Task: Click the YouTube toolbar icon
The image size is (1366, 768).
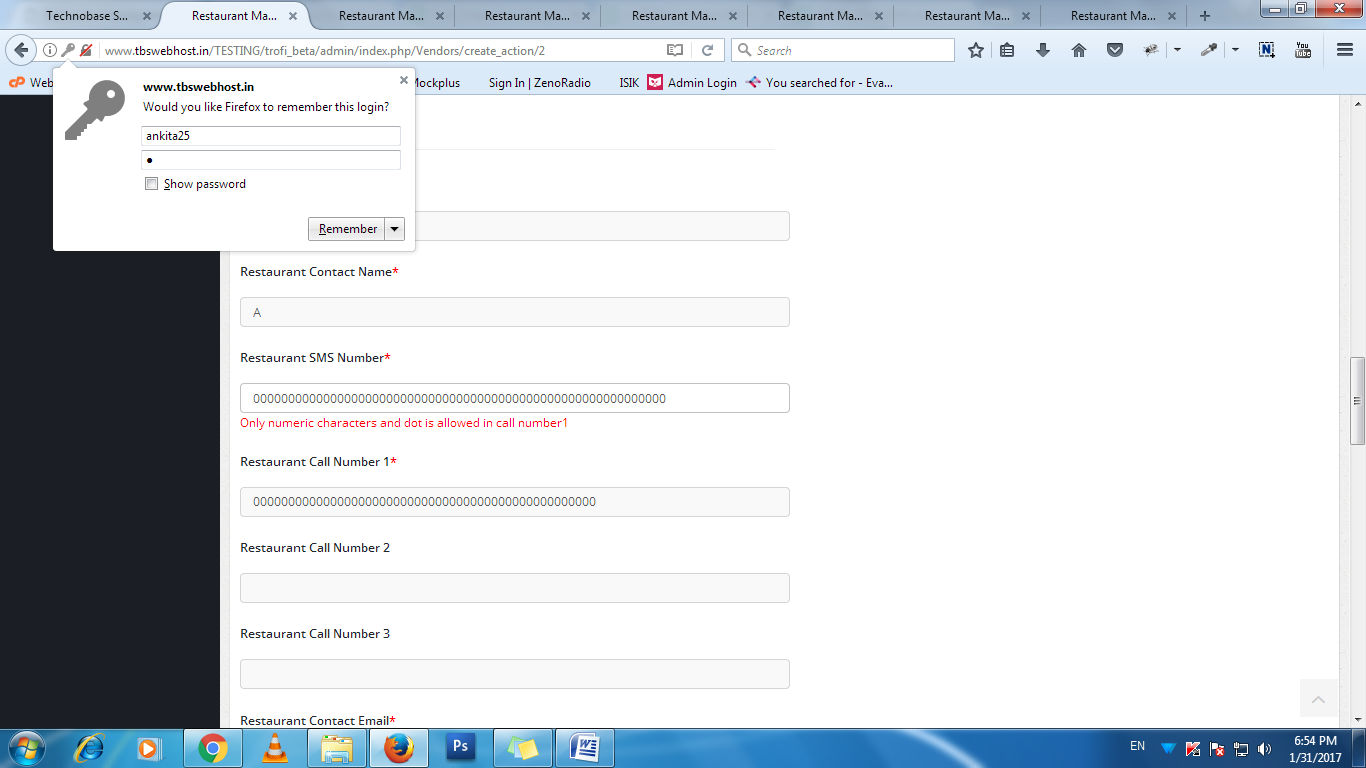Action: (1302, 50)
